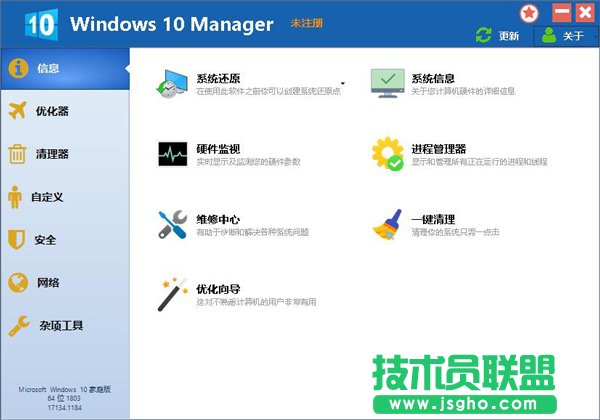Switch to the 杂项工具 tab

(x=65, y=326)
